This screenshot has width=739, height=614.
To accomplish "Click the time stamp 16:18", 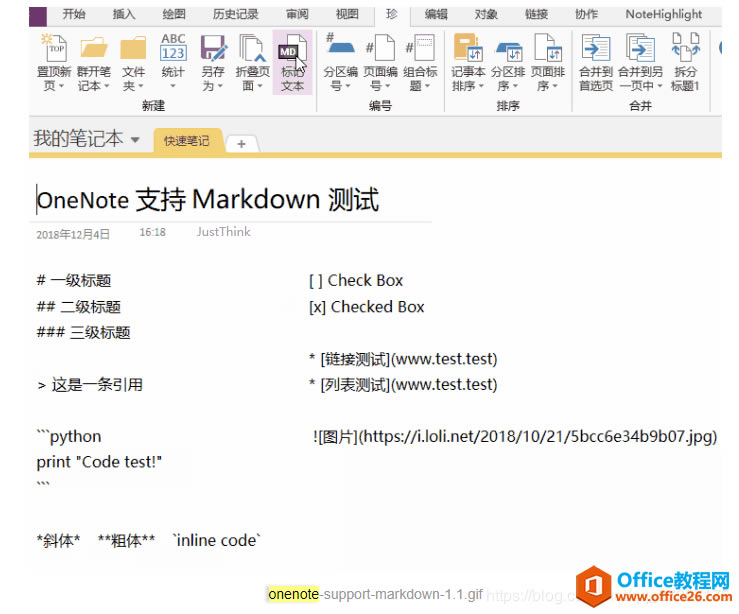I will click(152, 232).
